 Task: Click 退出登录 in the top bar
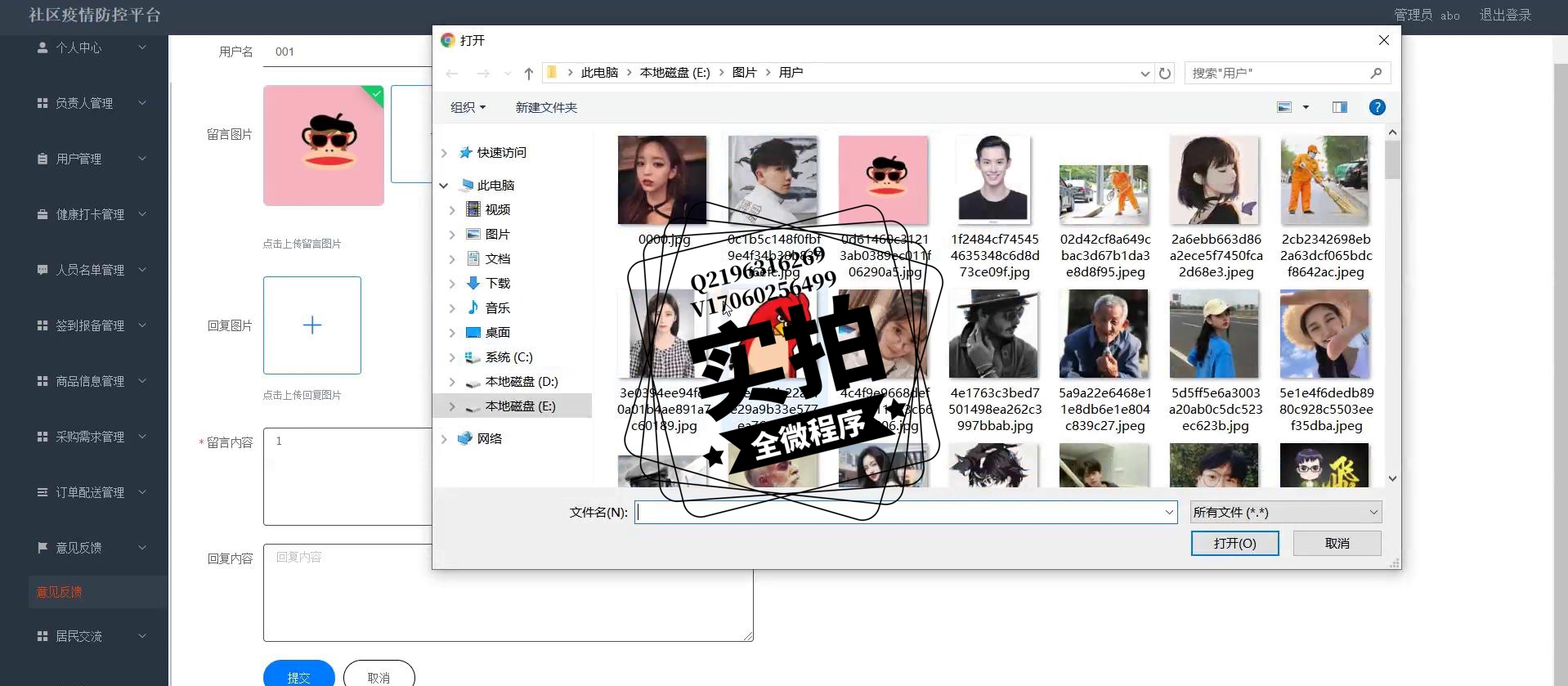point(1505,15)
